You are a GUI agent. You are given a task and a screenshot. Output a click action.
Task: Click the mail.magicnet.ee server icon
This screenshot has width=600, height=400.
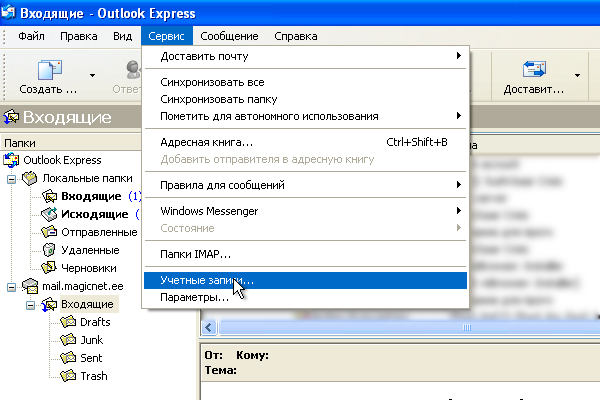pos(29,286)
